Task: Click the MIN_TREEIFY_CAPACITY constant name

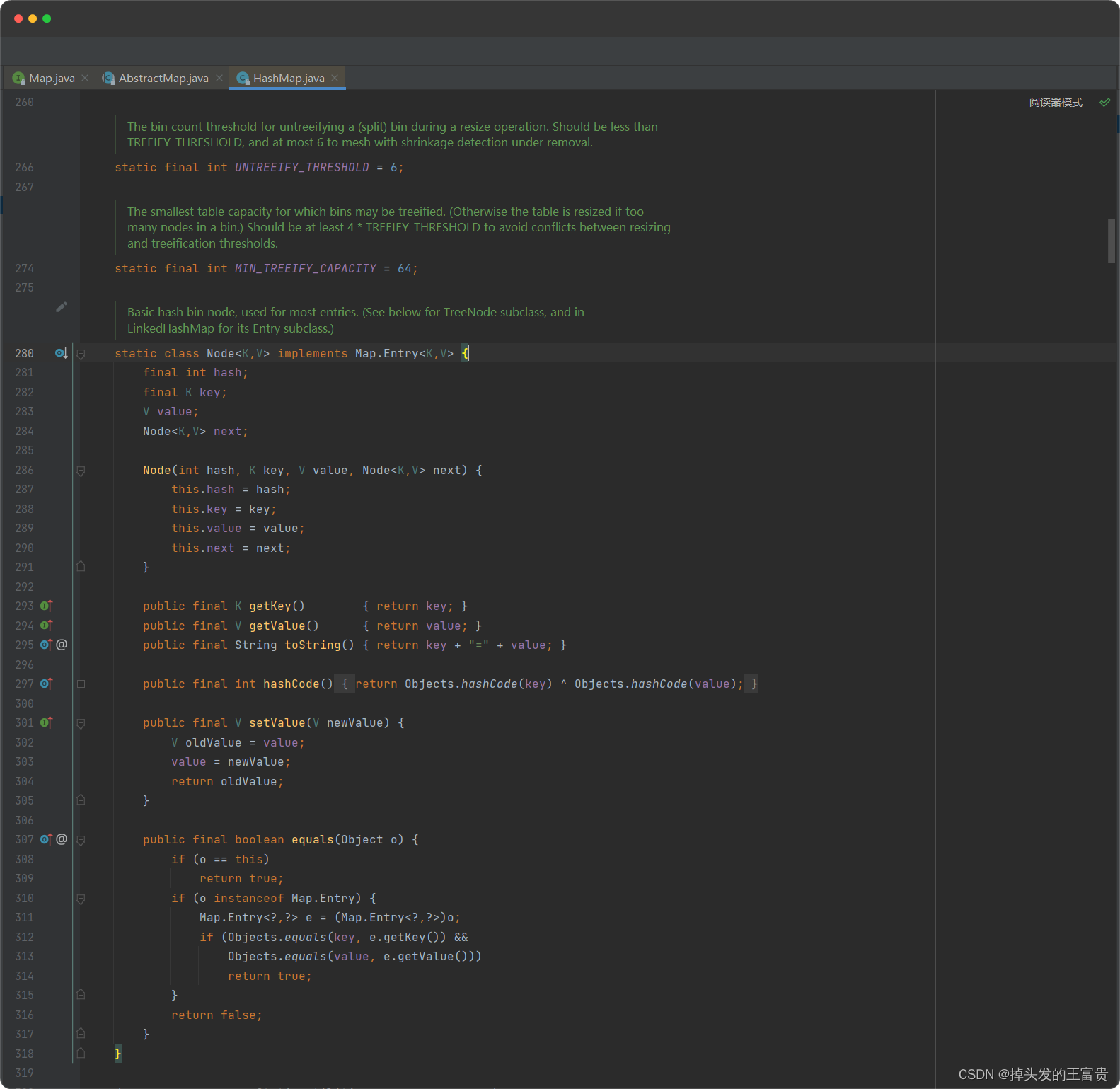Action: tap(306, 269)
